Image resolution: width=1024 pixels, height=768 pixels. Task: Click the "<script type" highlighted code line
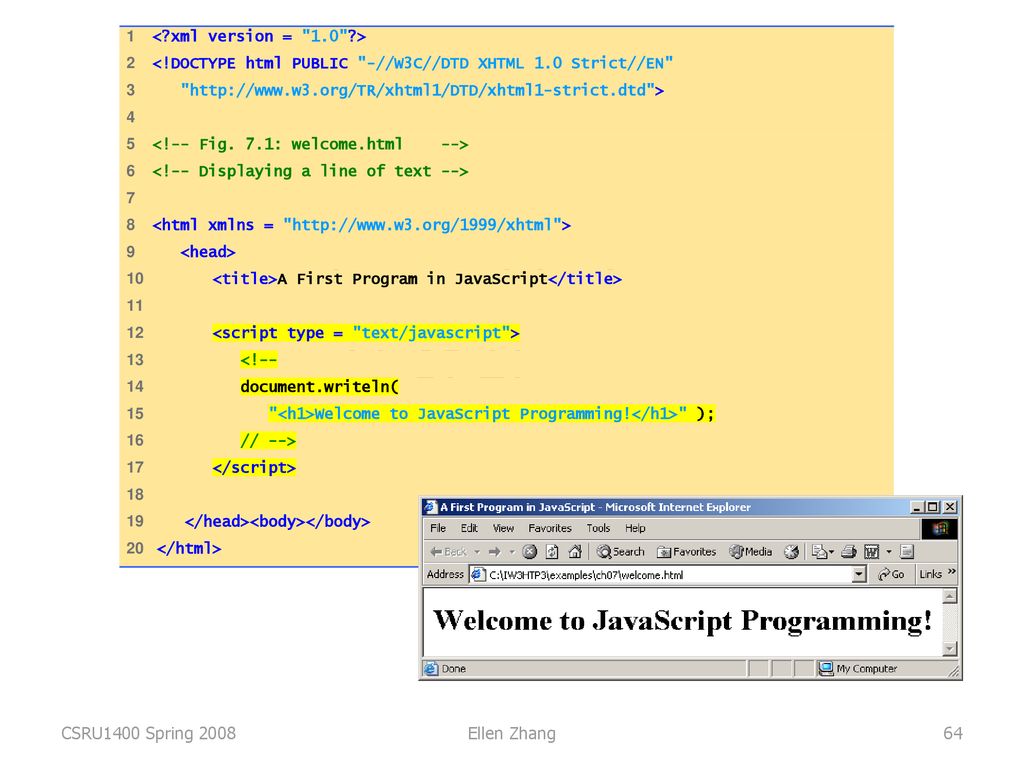pos(366,333)
